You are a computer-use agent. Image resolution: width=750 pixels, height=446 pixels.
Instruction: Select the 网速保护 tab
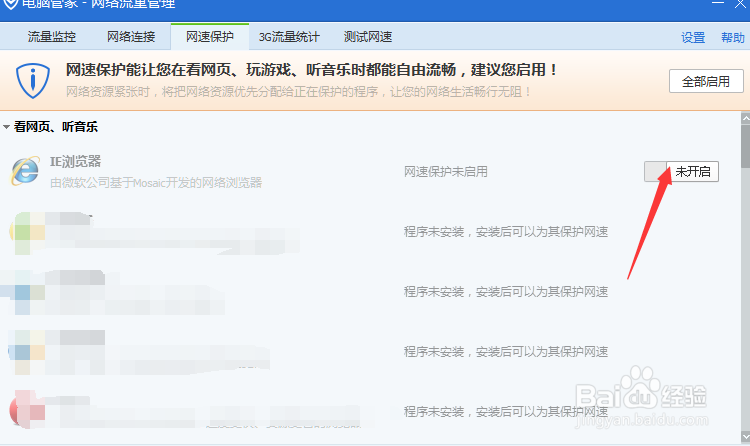coord(210,37)
